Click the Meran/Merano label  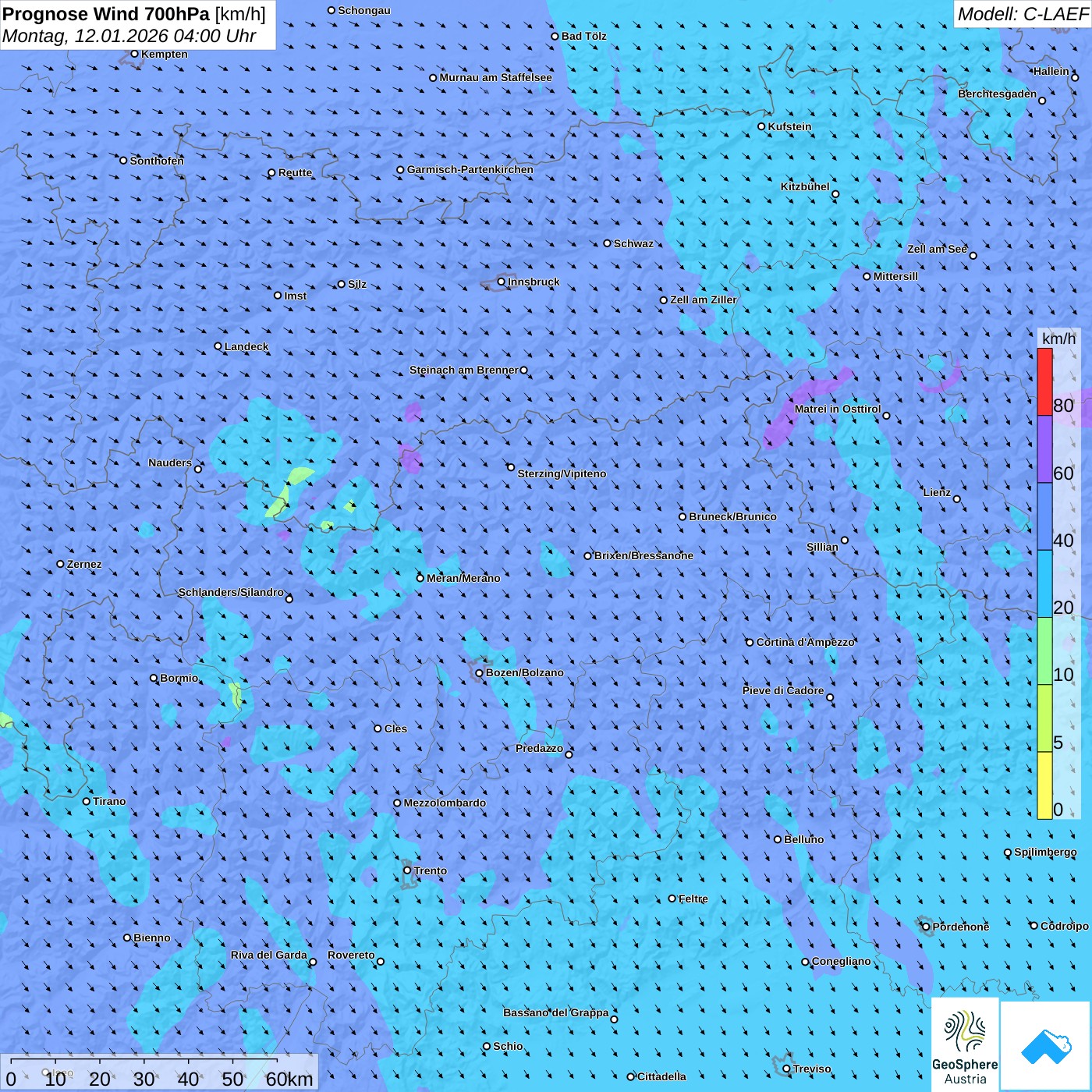click(463, 578)
